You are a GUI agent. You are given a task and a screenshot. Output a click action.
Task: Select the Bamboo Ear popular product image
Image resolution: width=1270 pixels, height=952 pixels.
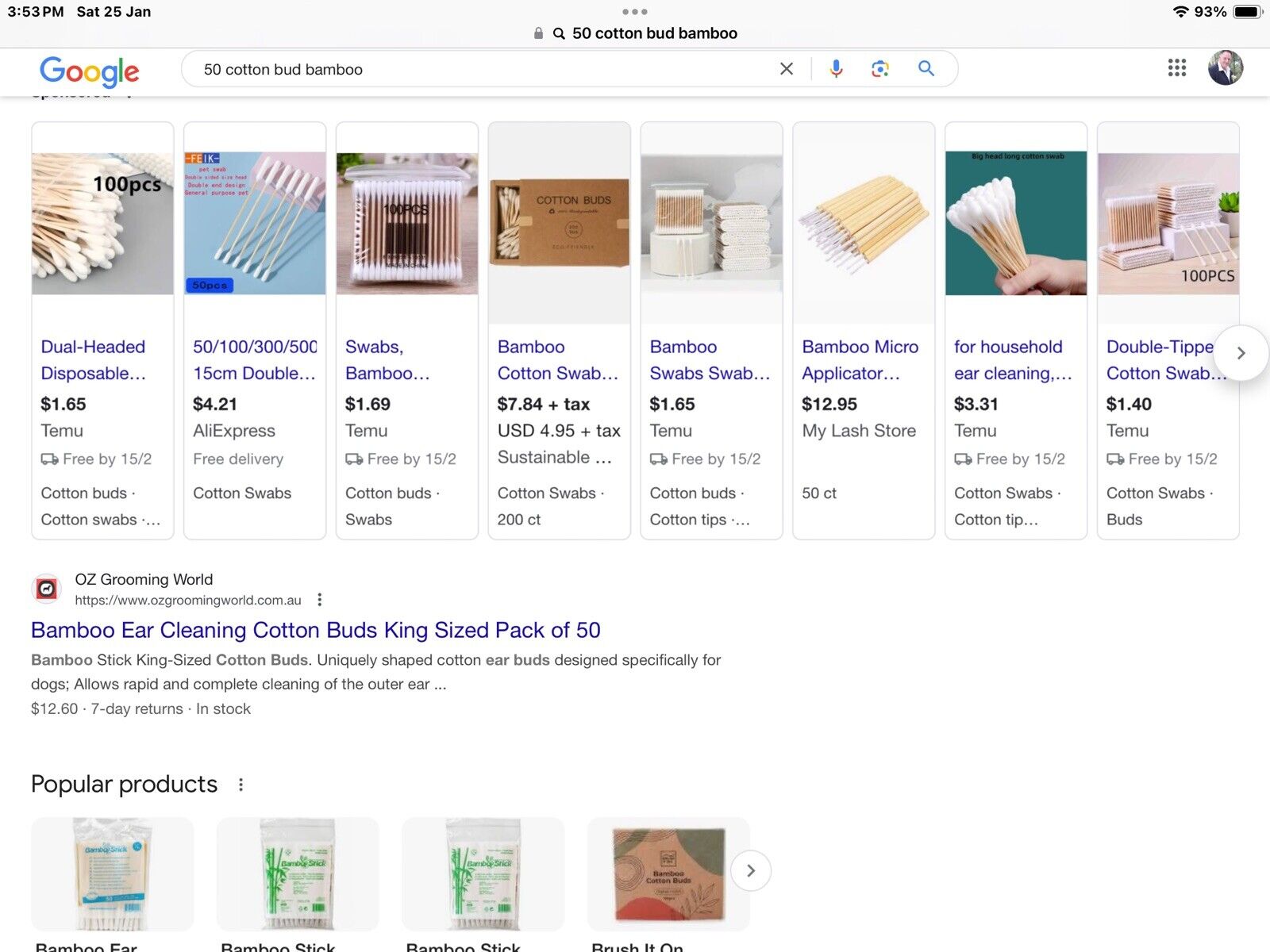(112, 874)
